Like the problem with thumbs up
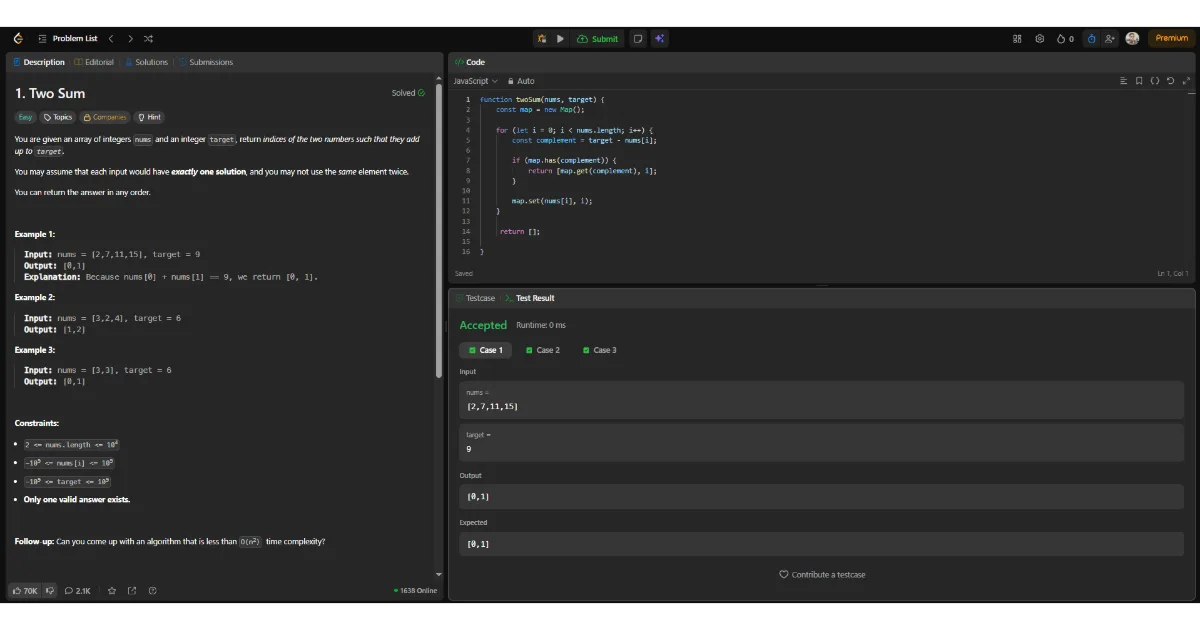Image resolution: width=1200 pixels, height=630 pixels. (x=25, y=591)
